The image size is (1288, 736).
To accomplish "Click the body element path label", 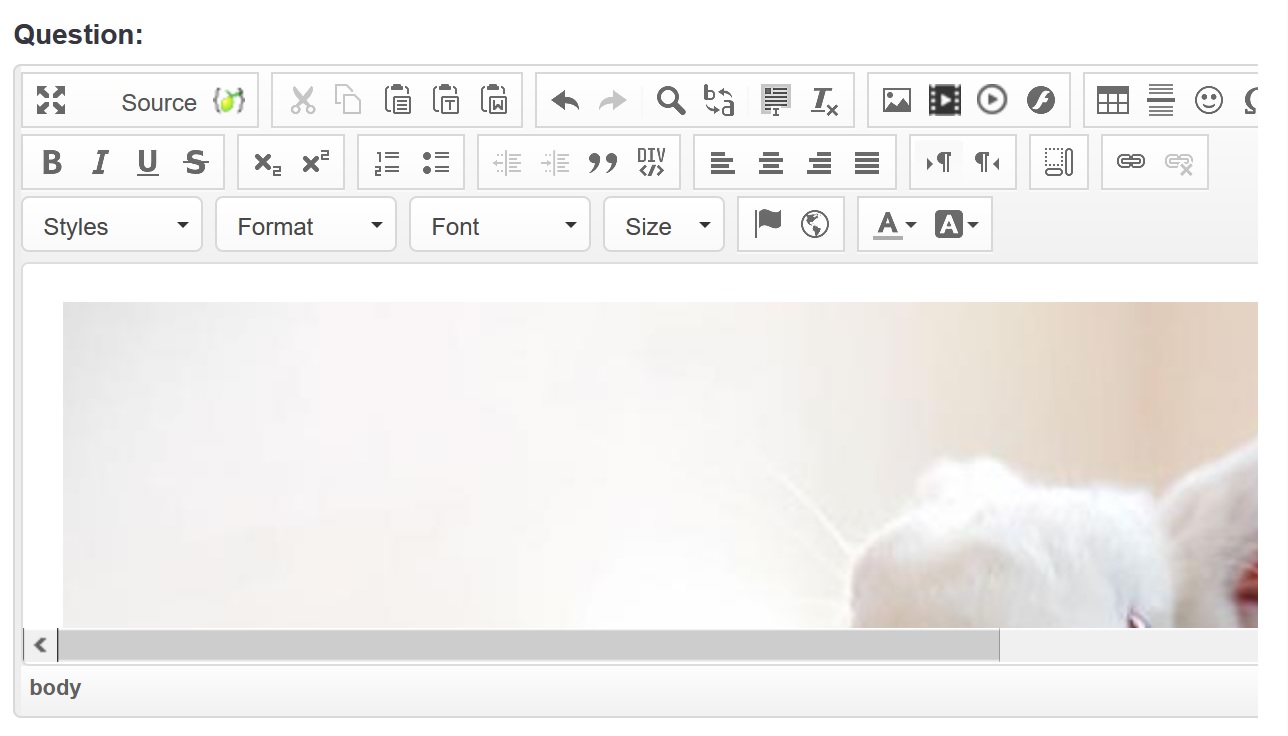I will tap(55, 688).
